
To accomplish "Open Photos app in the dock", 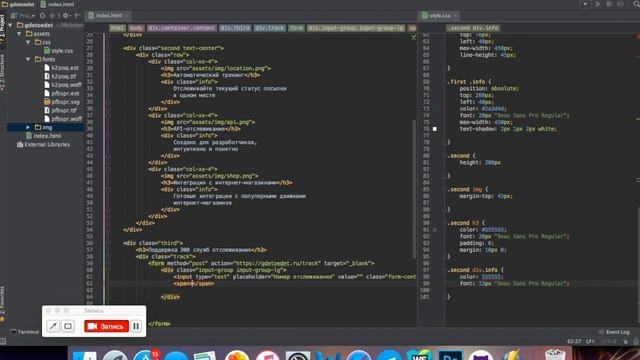I will pyautogui.click(x=237, y=355).
